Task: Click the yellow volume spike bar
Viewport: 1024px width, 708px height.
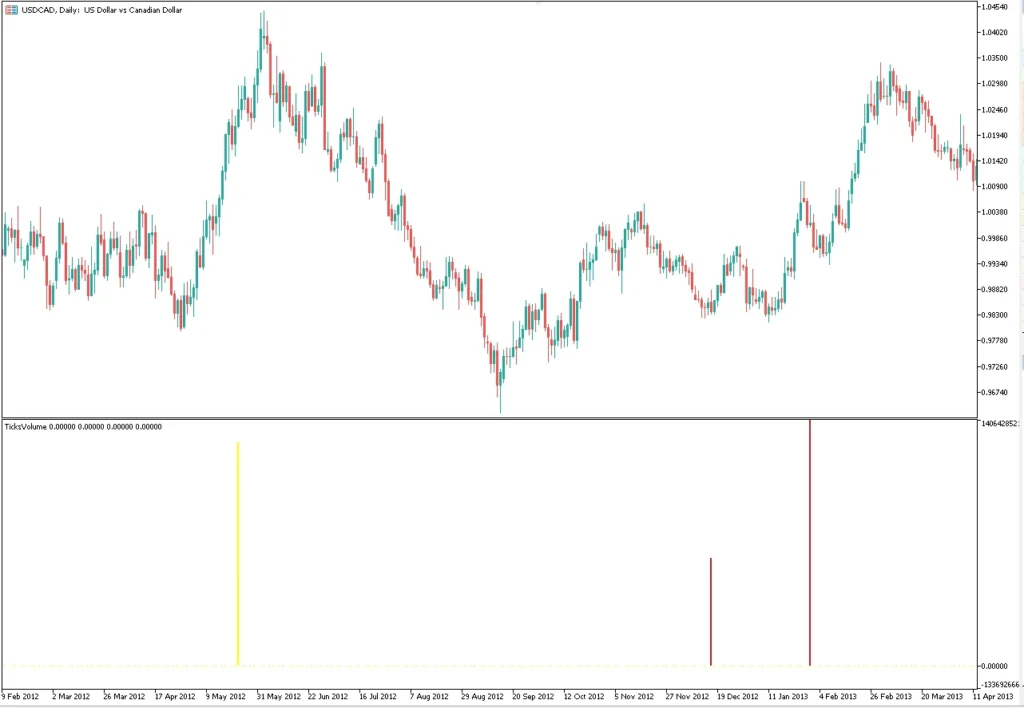Action: pyautogui.click(x=238, y=554)
